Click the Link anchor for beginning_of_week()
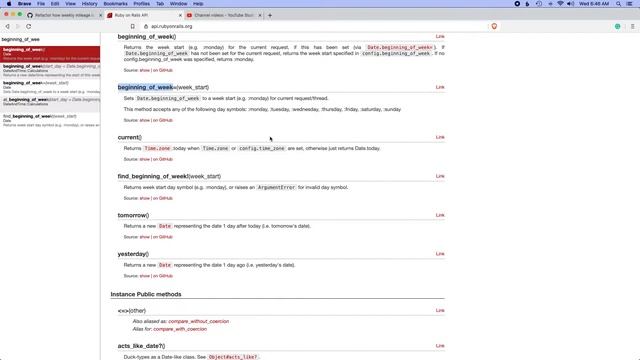The image size is (640, 360). tap(440, 36)
